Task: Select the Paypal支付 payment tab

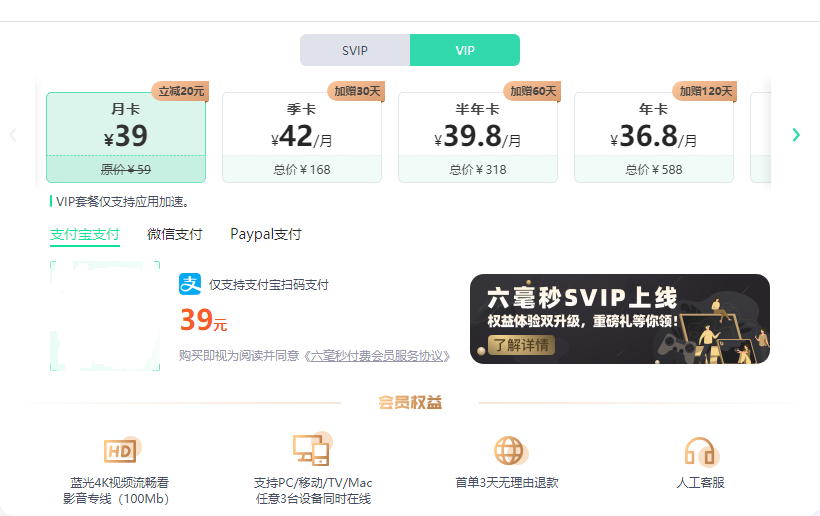Action: pos(266,234)
